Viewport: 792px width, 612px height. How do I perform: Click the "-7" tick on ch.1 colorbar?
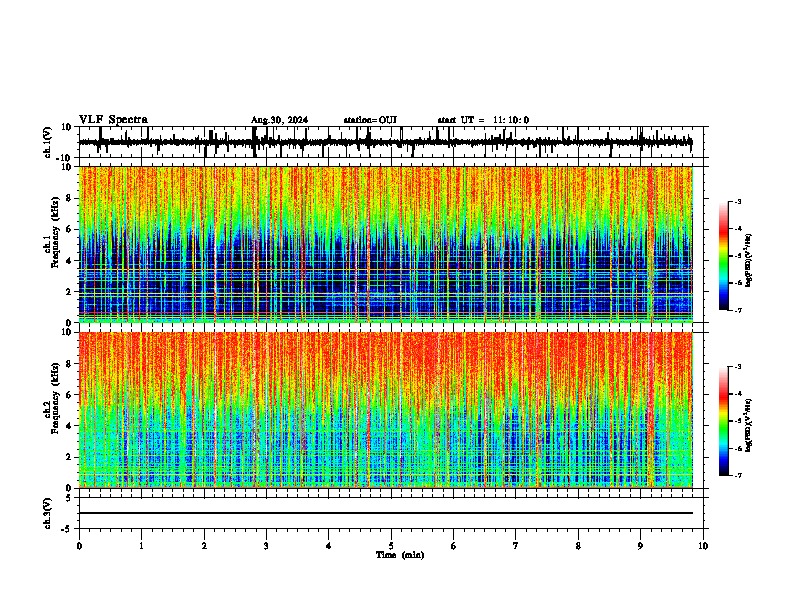[x=738, y=310]
